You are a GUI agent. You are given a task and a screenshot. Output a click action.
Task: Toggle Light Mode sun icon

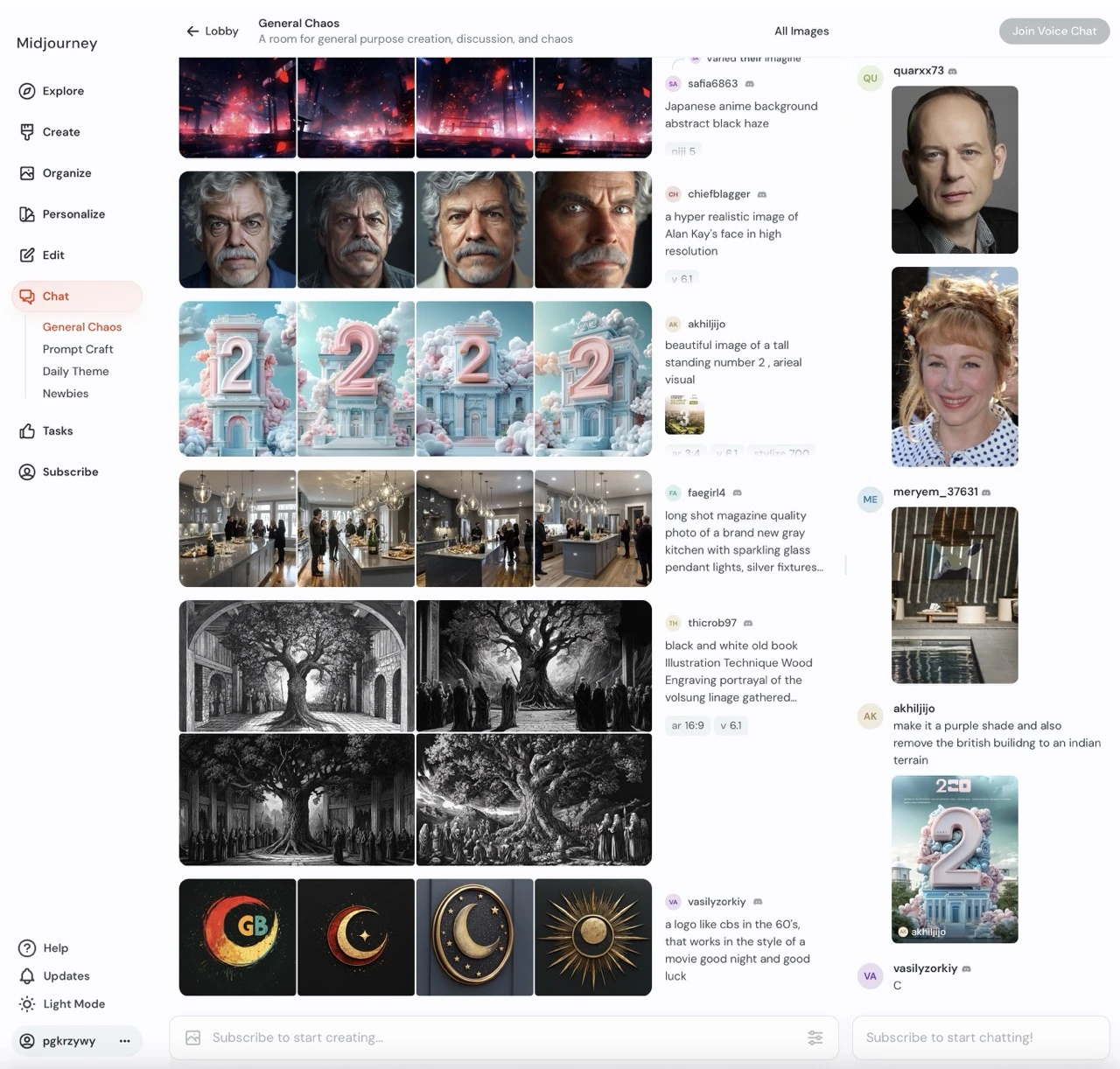(27, 1004)
